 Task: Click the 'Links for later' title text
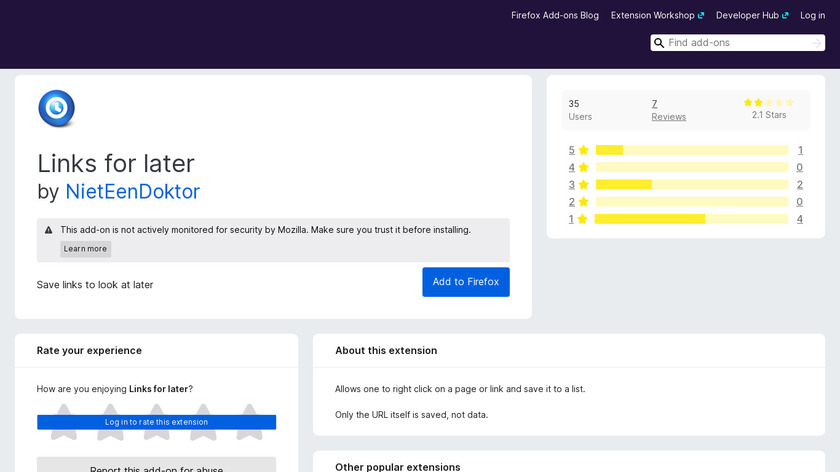[x=116, y=163]
